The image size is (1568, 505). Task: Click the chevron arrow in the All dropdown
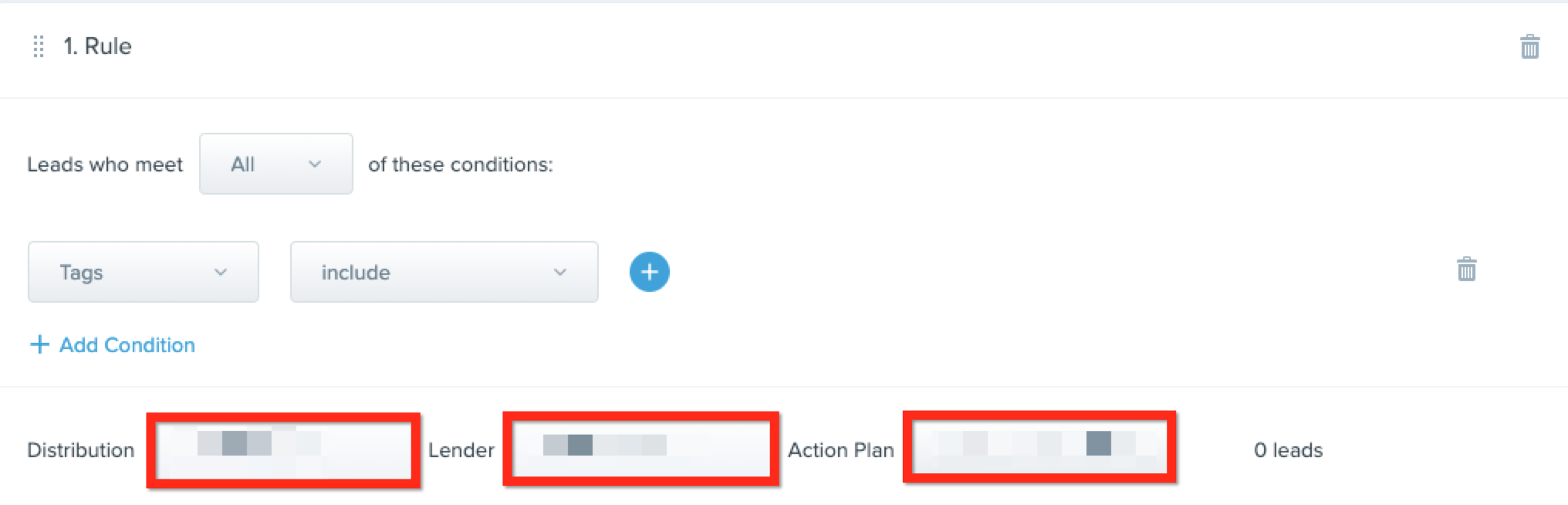tap(314, 164)
